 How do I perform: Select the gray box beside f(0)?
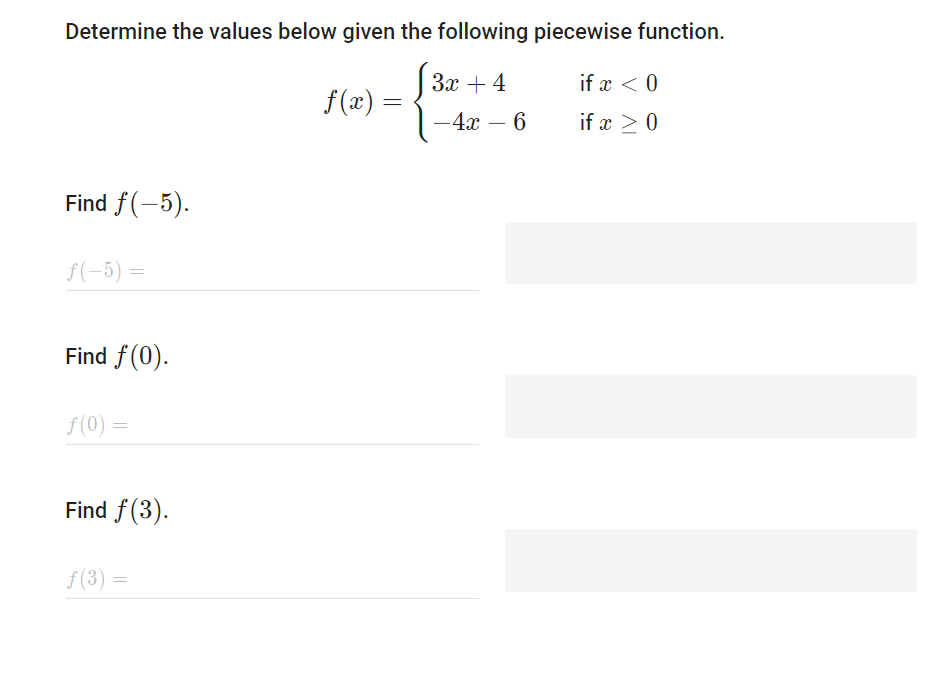point(710,406)
